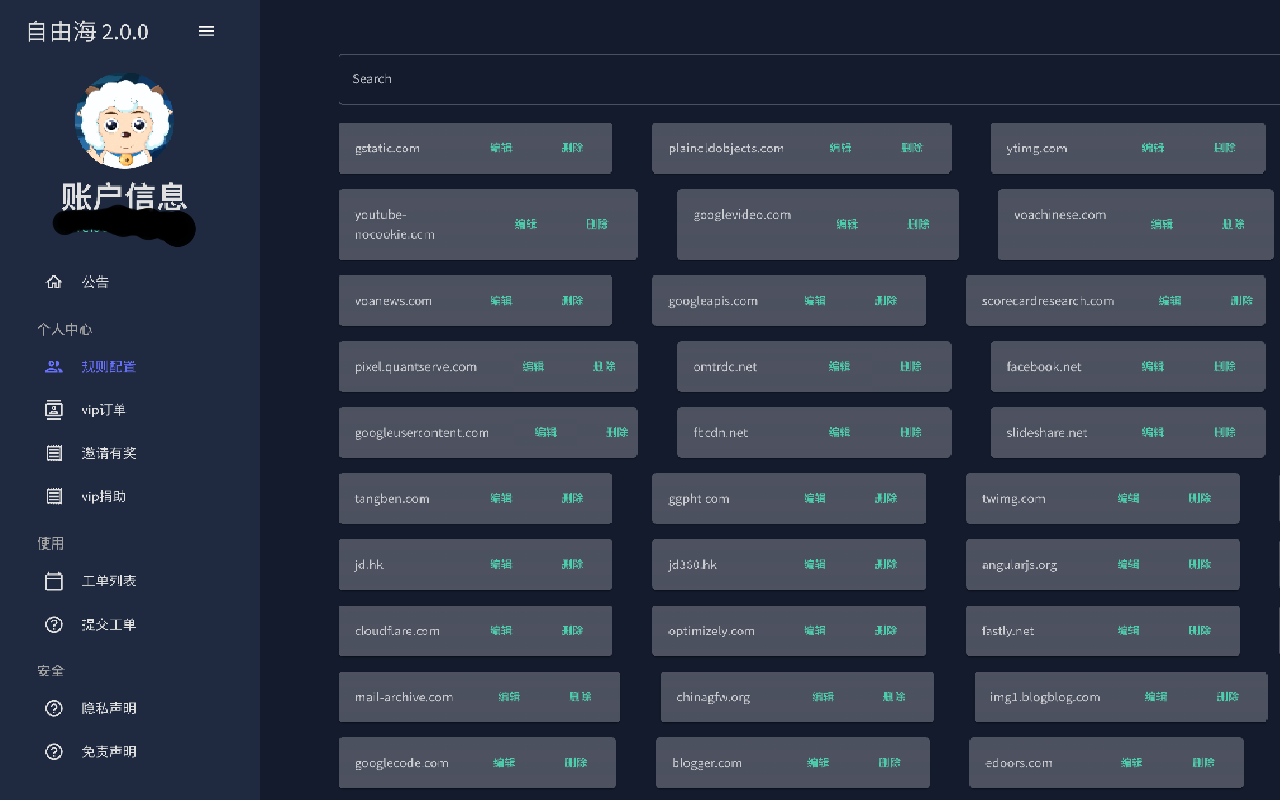Click the sheep avatar profile picture
Image resolution: width=1280 pixels, height=800 pixels.
(x=124, y=123)
